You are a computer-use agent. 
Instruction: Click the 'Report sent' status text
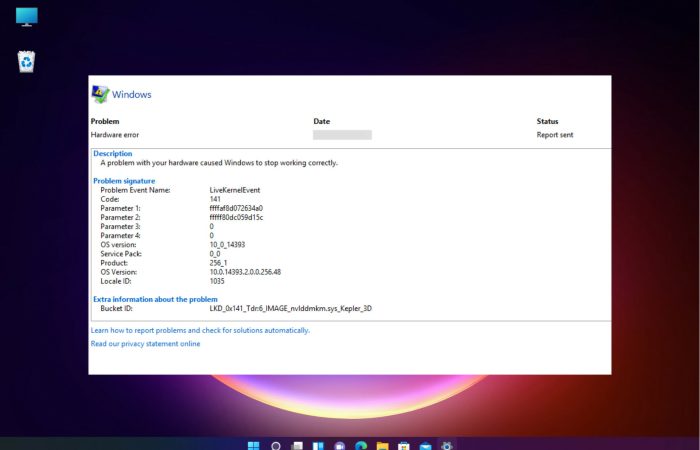[555, 135]
